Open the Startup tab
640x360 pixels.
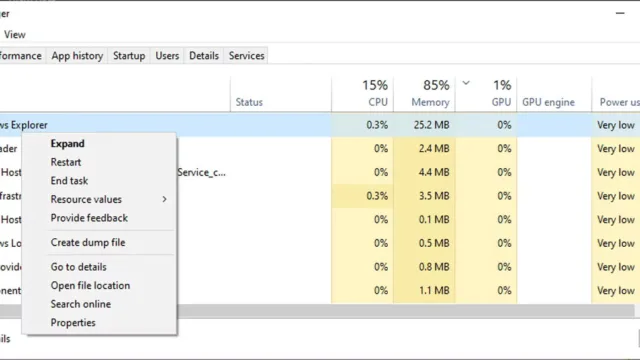coord(129,56)
